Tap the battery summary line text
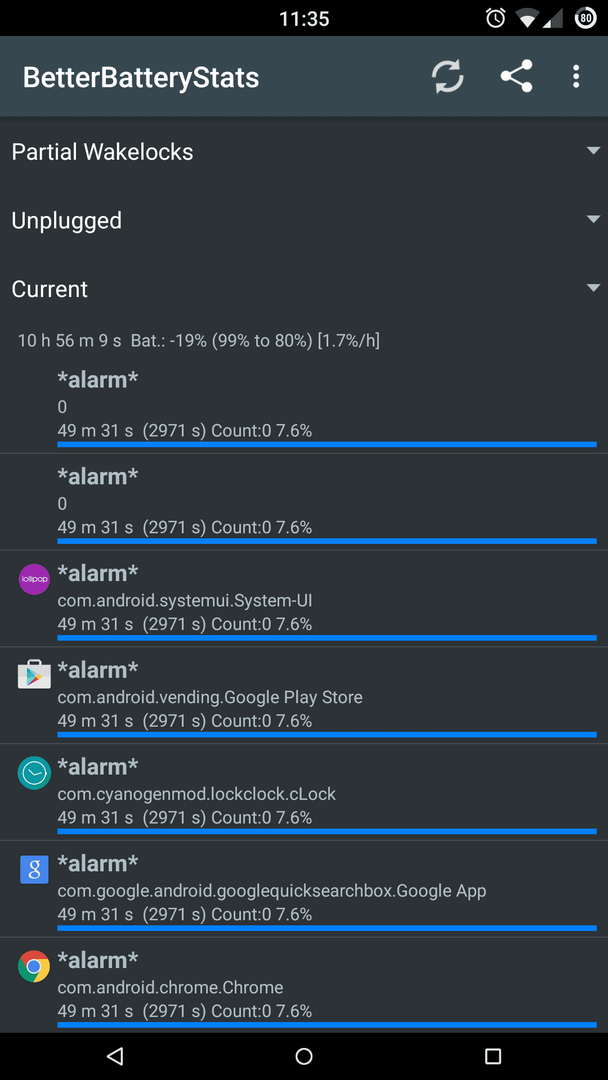Viewport: 608px width, 1080px height. tap(199, 340)
